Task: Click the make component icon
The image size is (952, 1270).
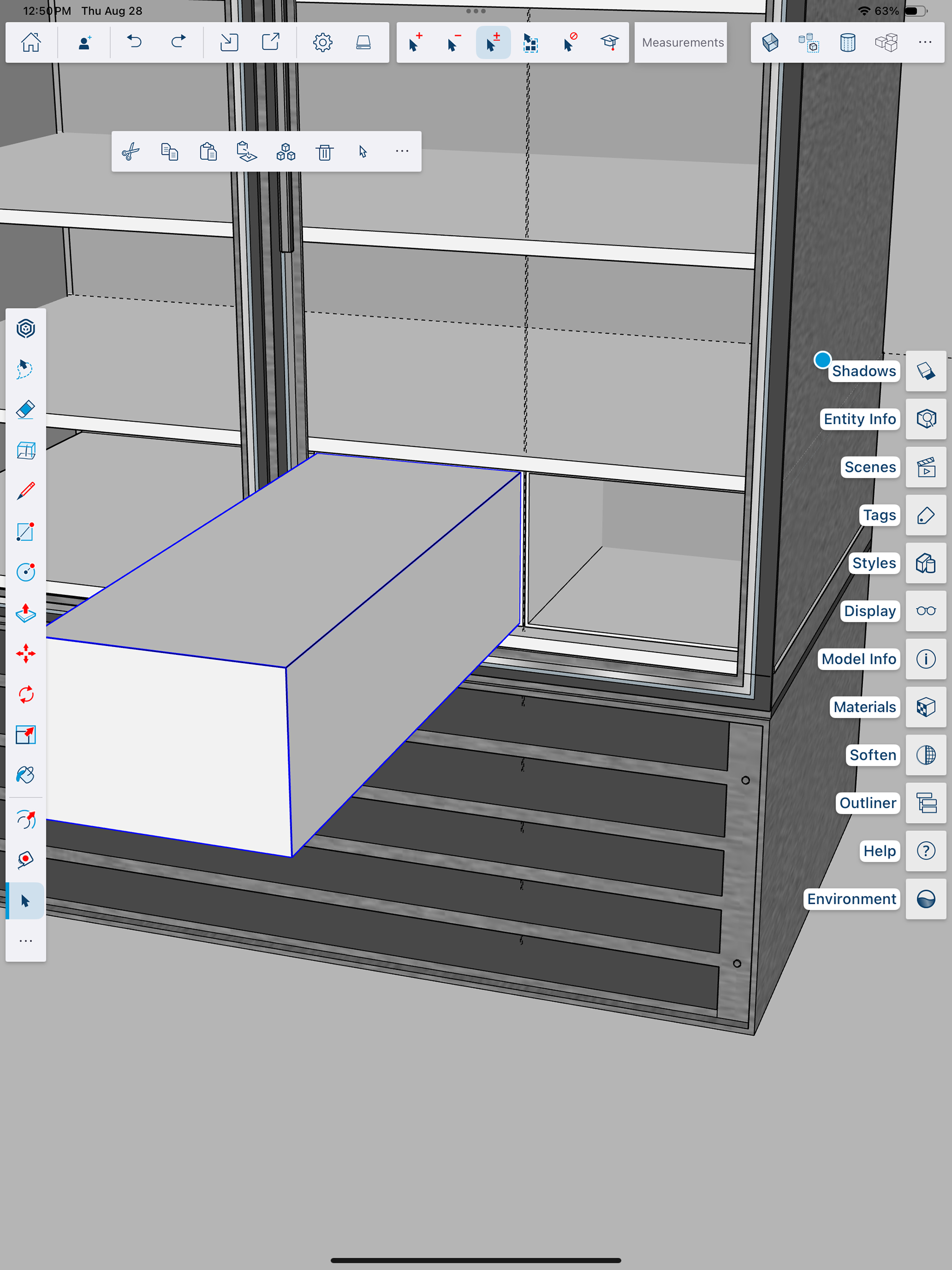Action: point(286,152)
